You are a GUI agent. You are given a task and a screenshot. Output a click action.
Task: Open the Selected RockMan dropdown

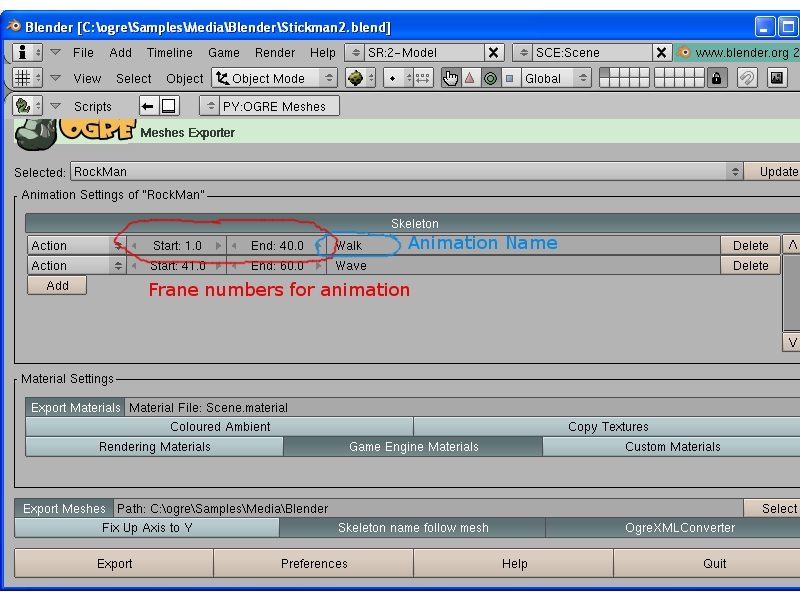click(407, 172)
